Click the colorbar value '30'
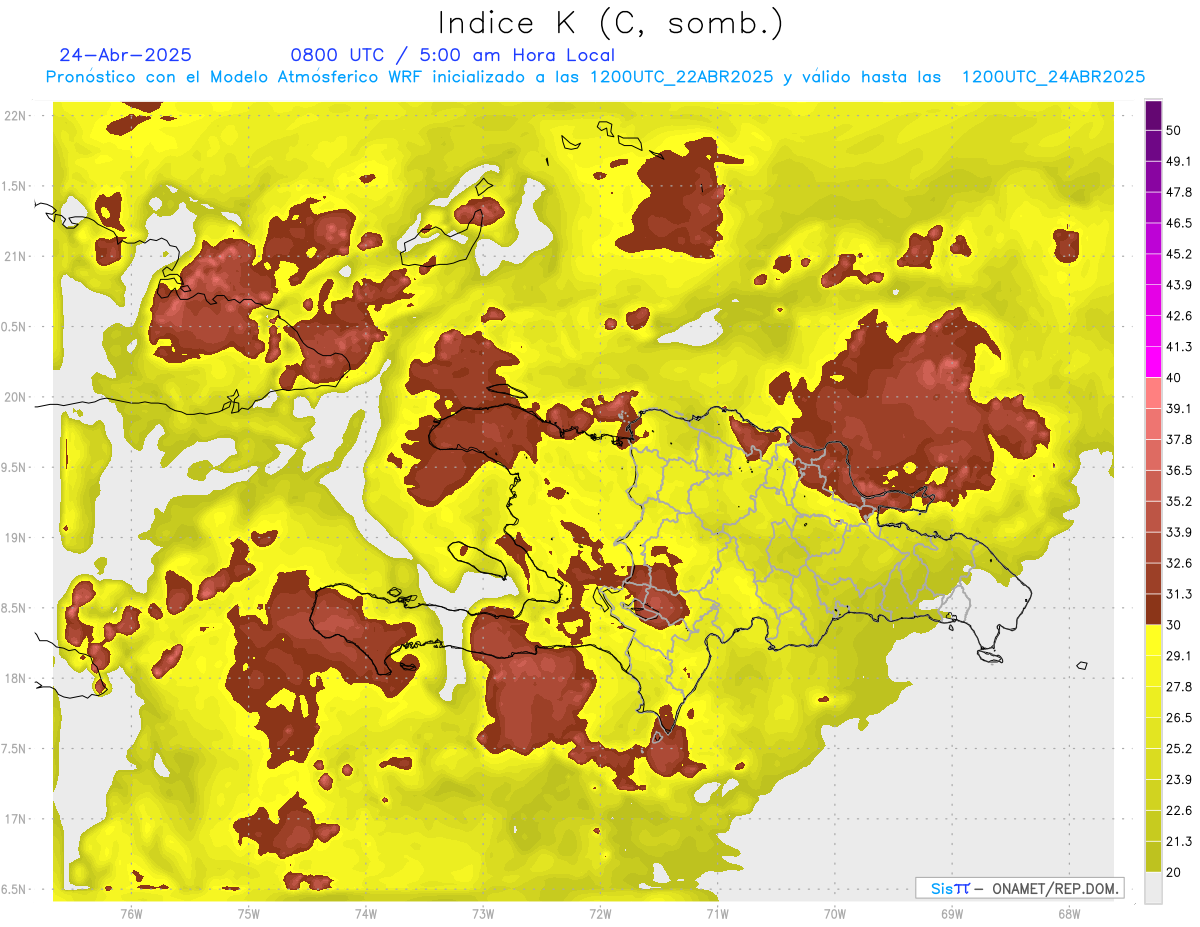1200x927 pixels. (1174, 625)
